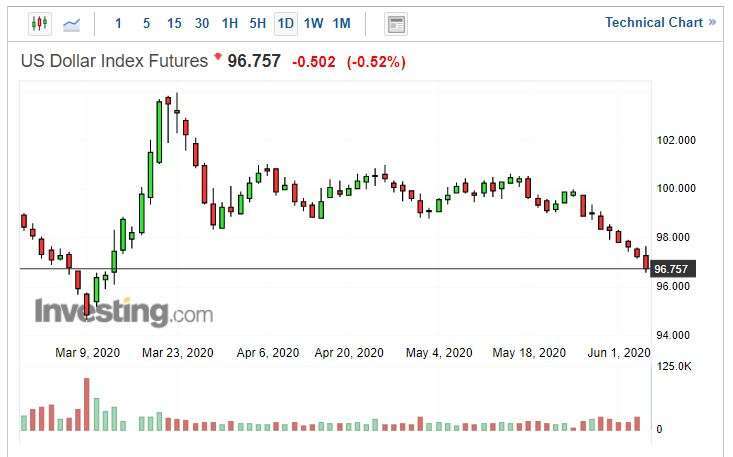
Task: Select the 15 minute interval
Action: pyautogui.click(x=174, y=23)
